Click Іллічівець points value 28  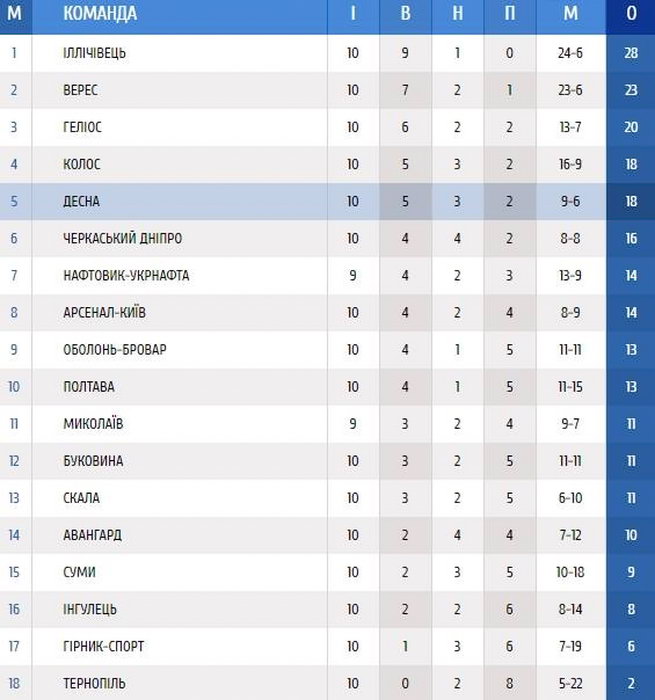coord(631,53)
